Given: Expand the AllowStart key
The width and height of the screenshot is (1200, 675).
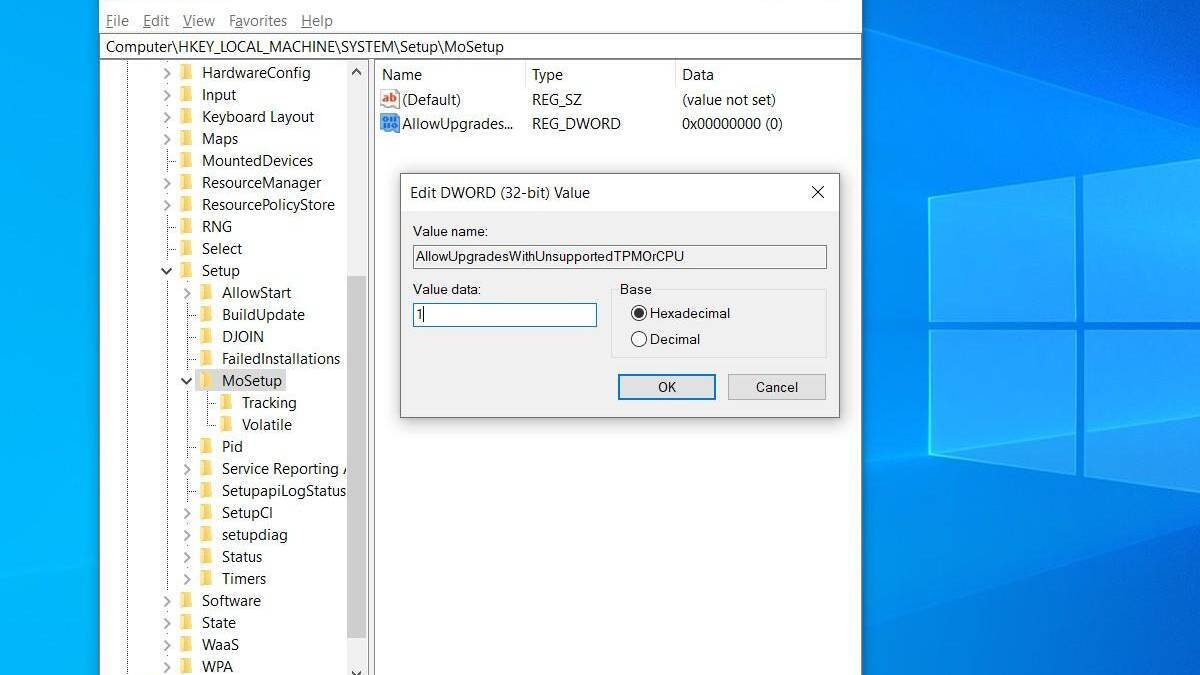Looking at the screenshot, I should point(187,293).
